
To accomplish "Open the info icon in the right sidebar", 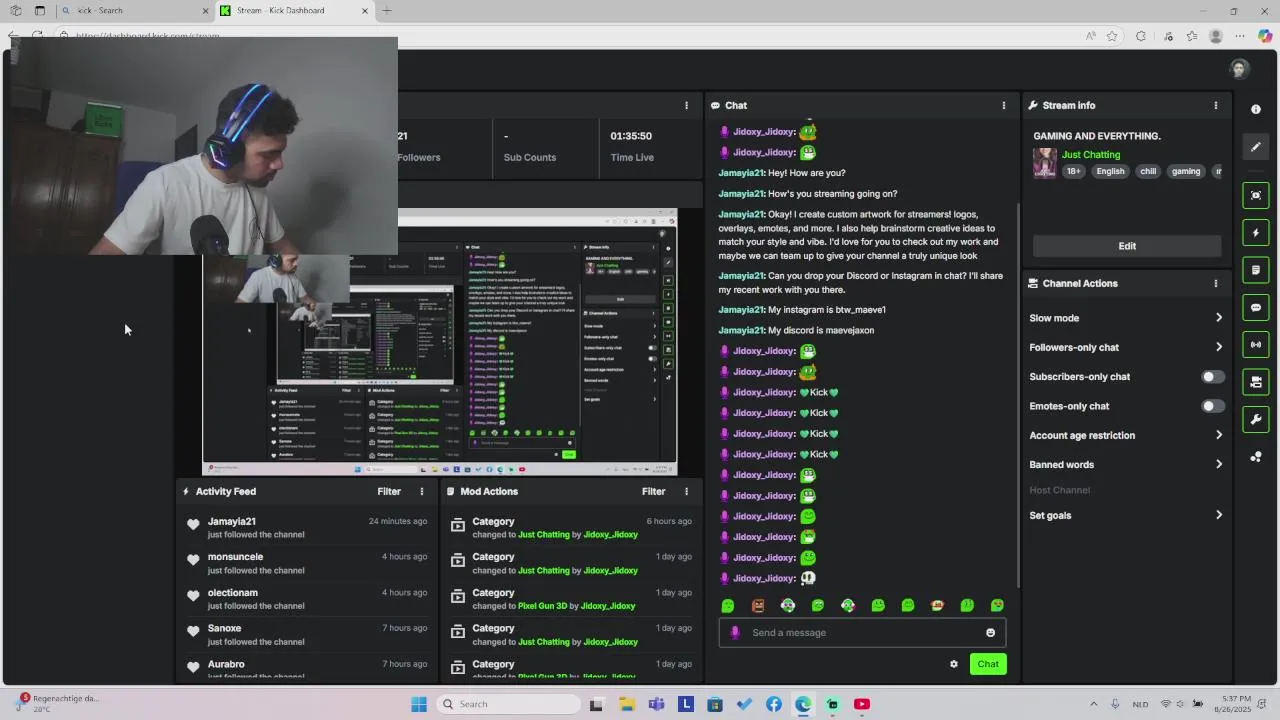I will click(x=1256, y=109).
